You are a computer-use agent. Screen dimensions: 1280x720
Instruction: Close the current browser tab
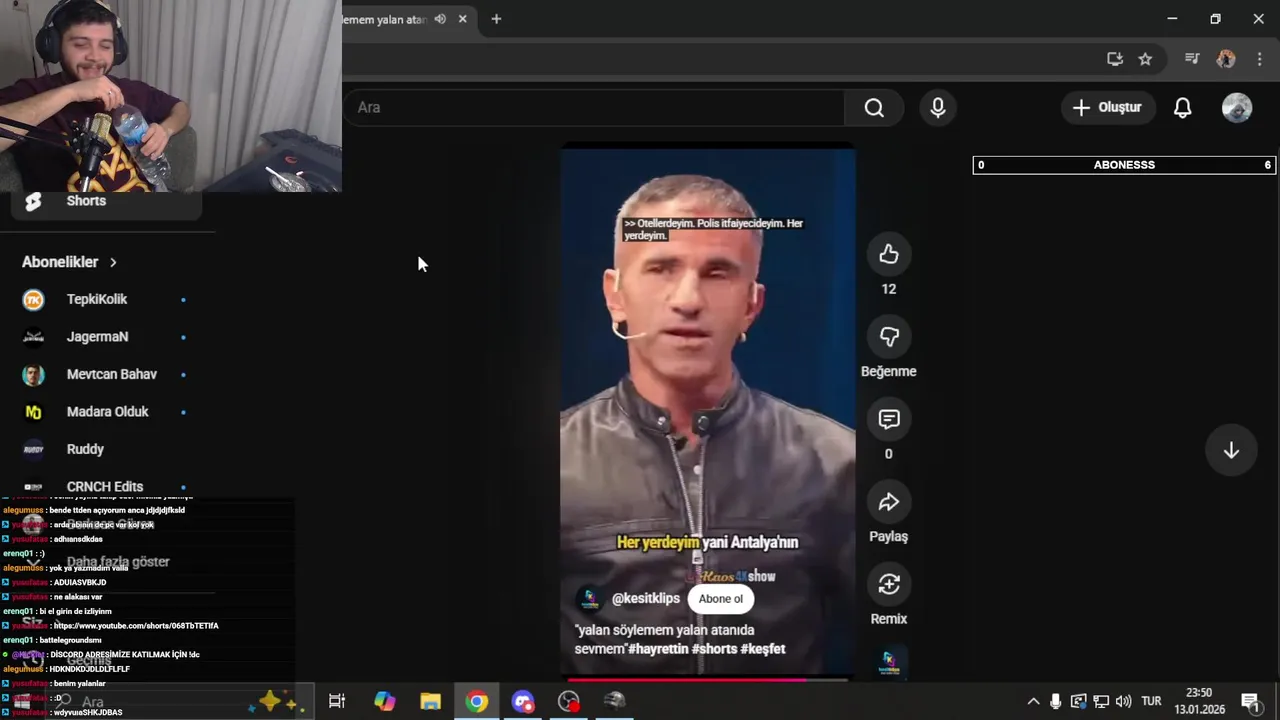coord(462,19)
